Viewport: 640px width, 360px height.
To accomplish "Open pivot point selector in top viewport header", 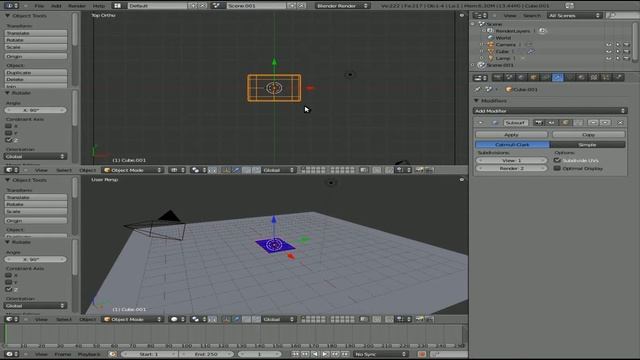I will 198,170.
